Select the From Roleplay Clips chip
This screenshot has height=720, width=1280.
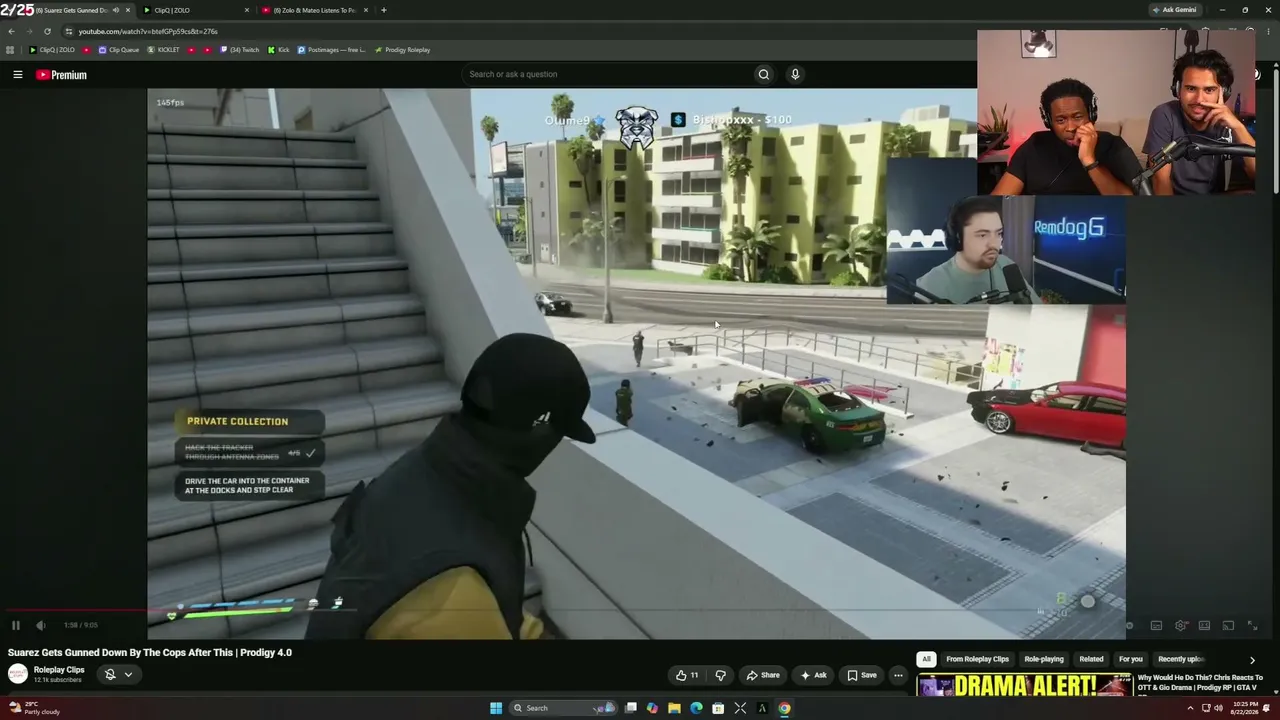(x=977, y=659)
